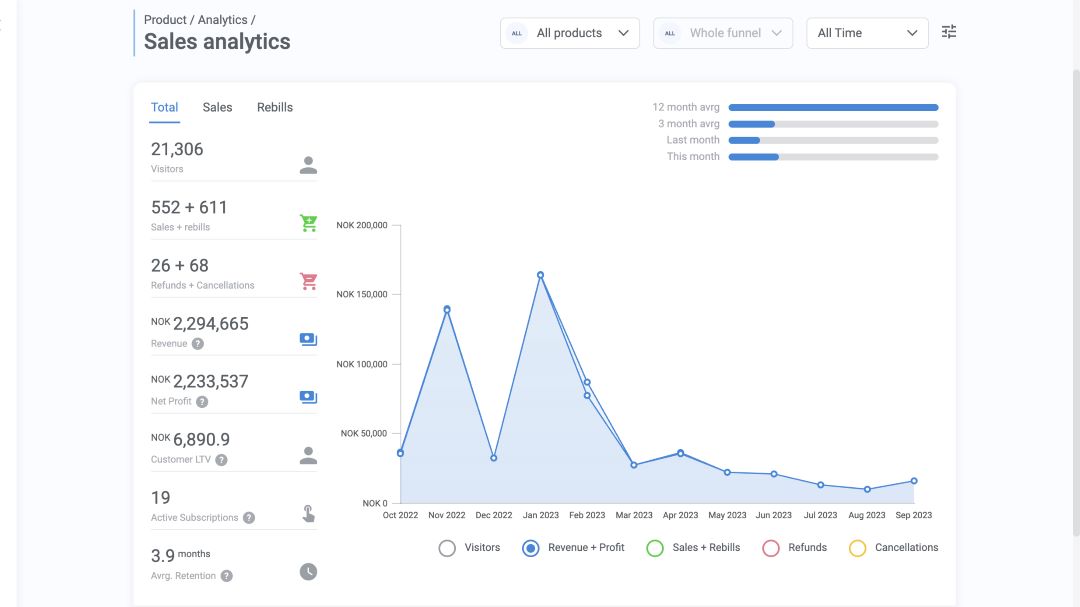Click the Revenue help question mark
The image size is (1080, 607).
(198, 344)
